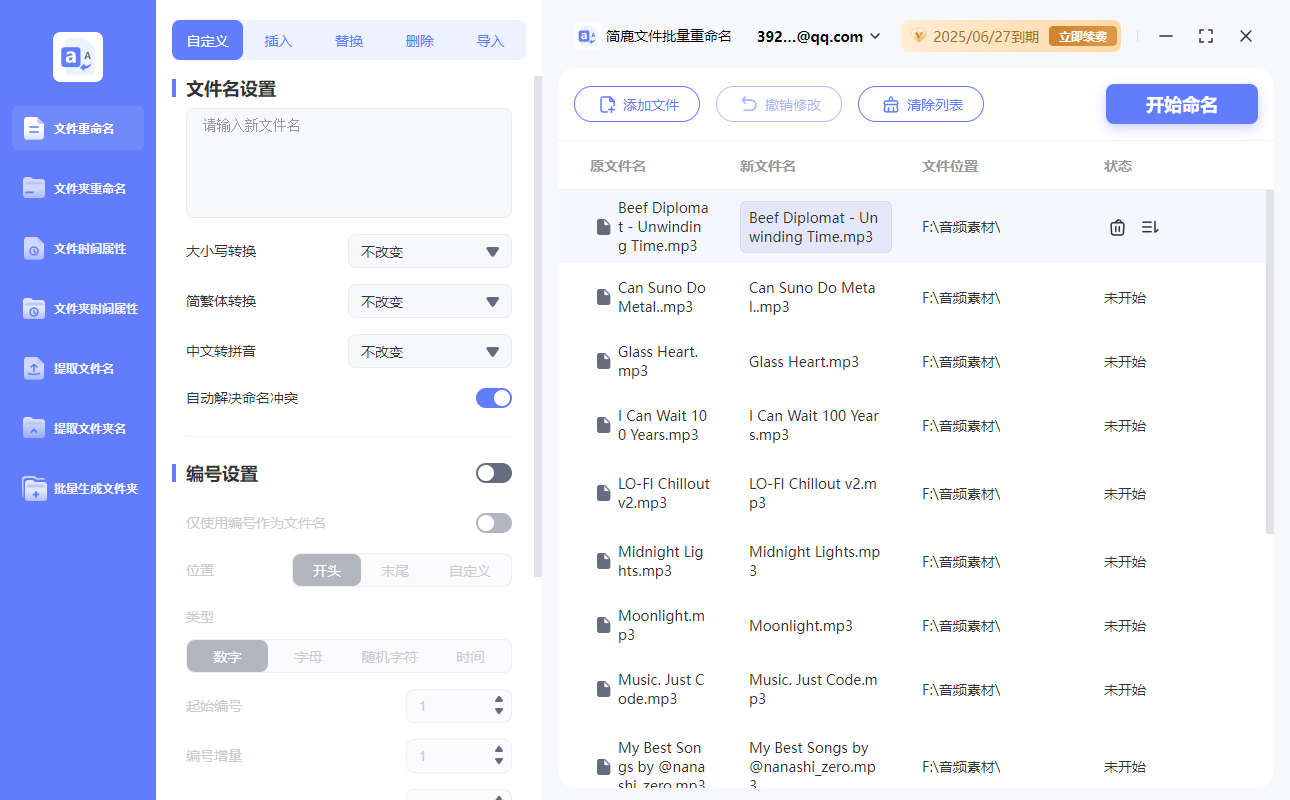Delete the Beef Diplomat row via trash icon

(x=1117, y=227)
